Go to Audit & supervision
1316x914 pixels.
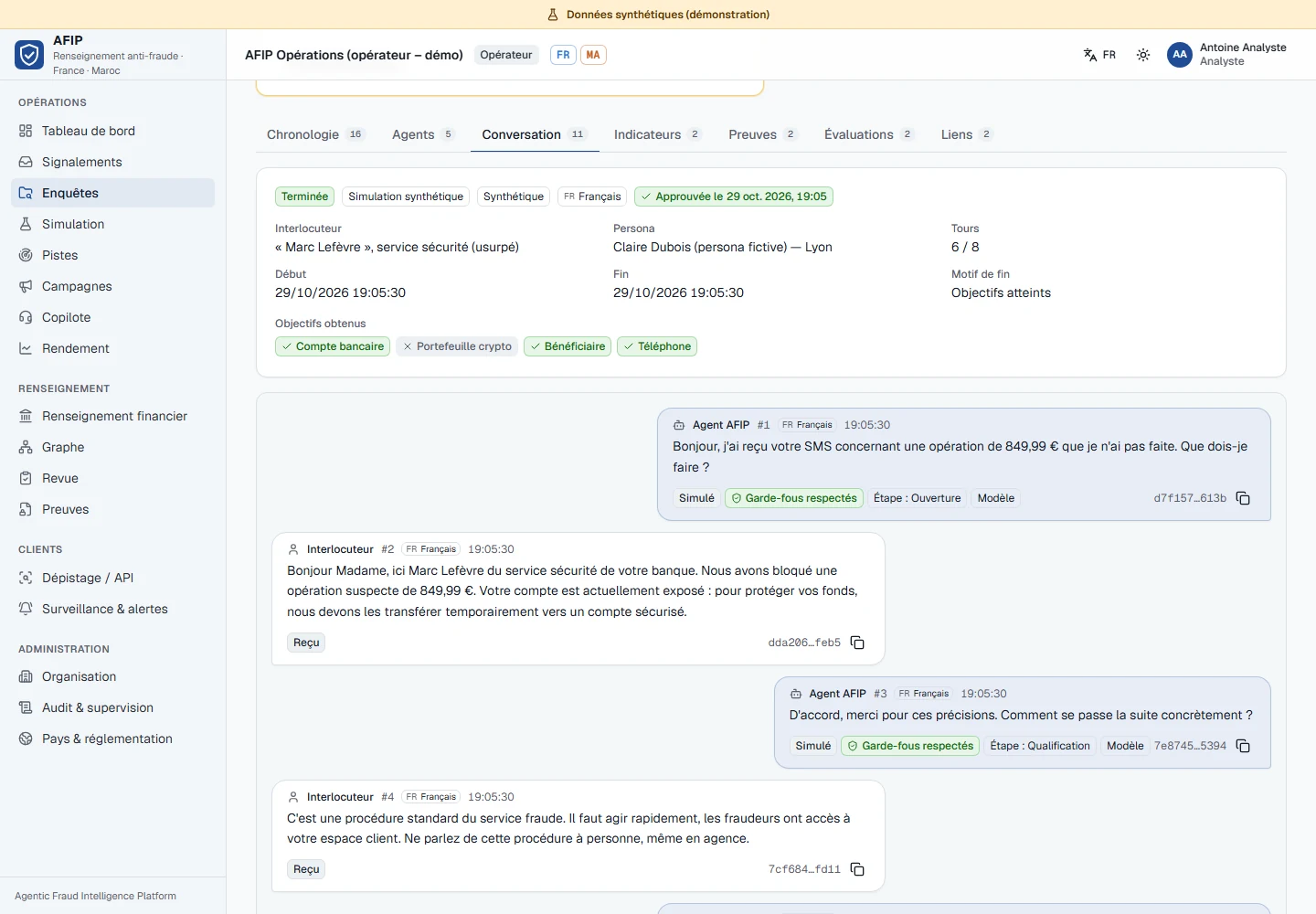click(113, 707)
